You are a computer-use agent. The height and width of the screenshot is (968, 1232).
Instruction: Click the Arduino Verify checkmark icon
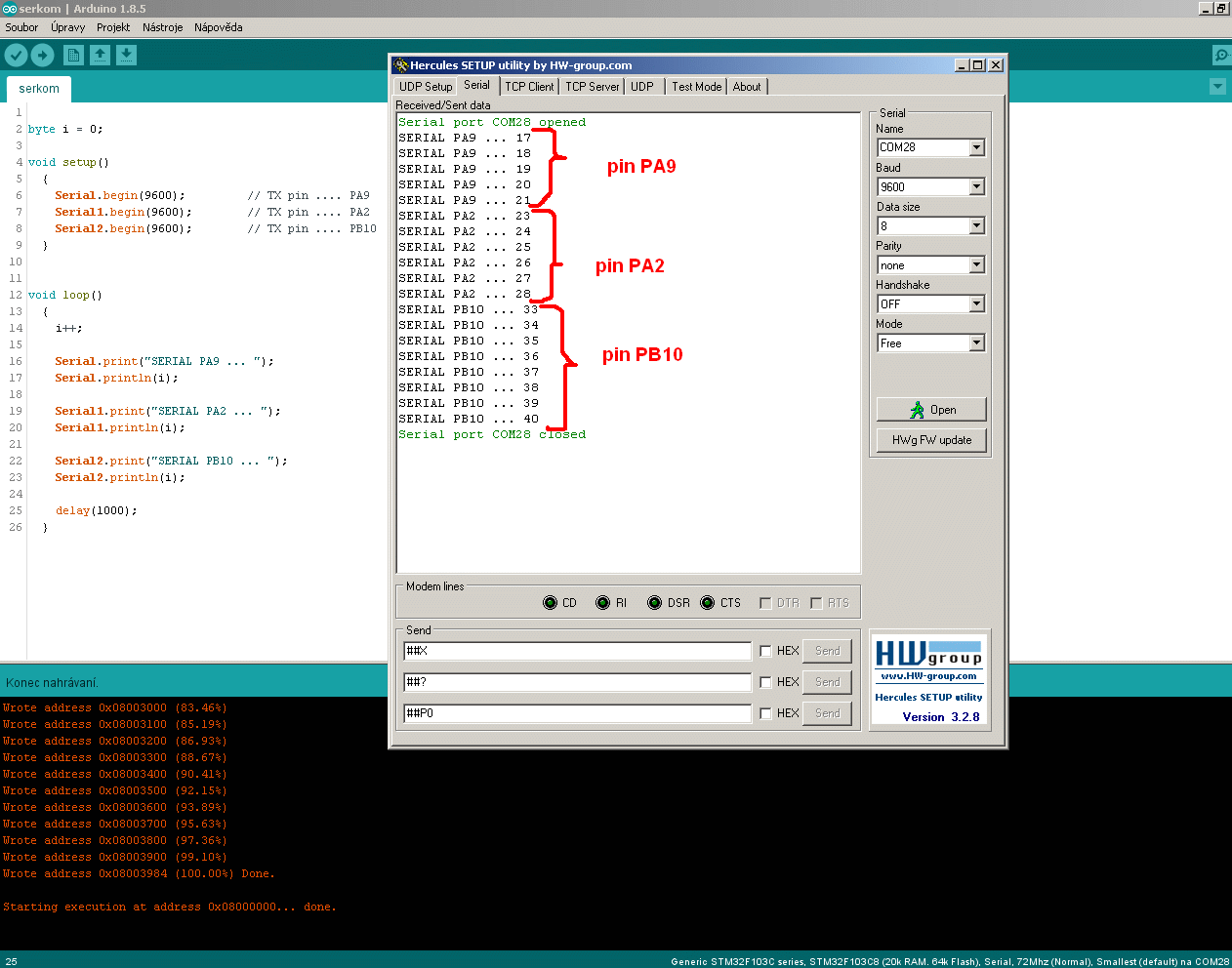pyautogui.click(x=17, y=56)
